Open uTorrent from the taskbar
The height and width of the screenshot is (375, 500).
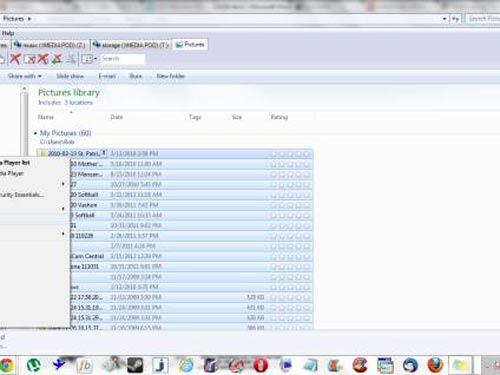[33, 365]
